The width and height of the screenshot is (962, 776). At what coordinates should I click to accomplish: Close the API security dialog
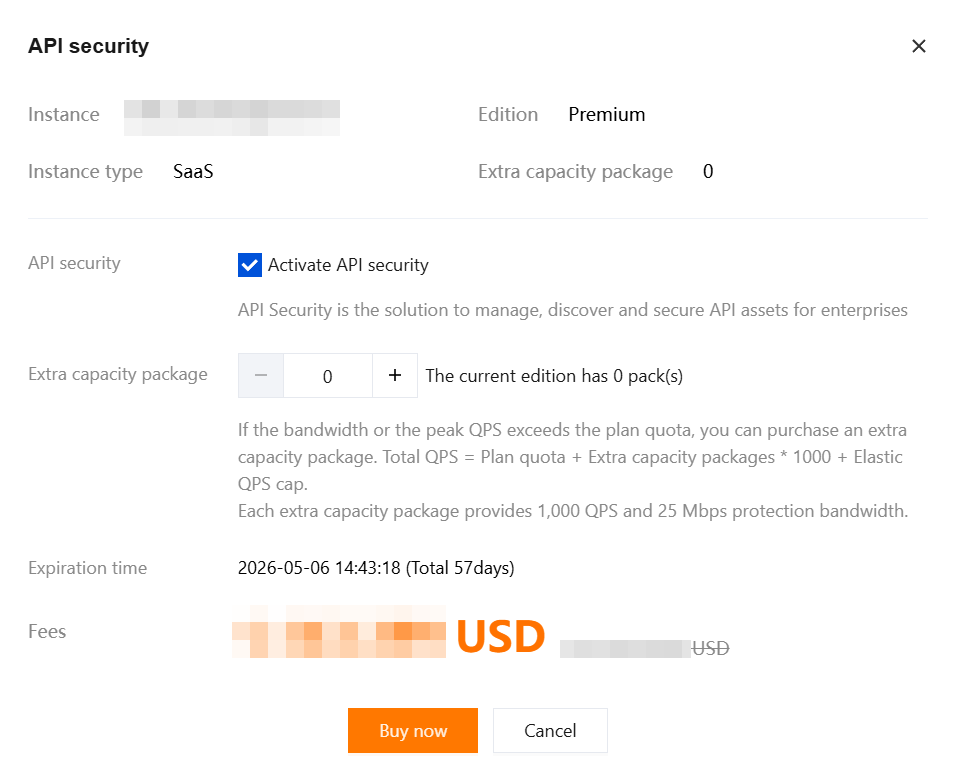click(918, 46)
